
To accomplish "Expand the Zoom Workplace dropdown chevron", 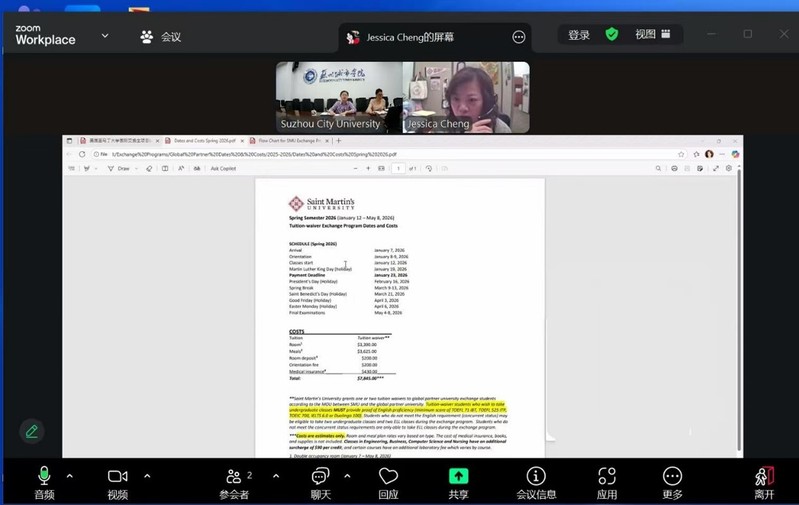I will coord(105,36).
